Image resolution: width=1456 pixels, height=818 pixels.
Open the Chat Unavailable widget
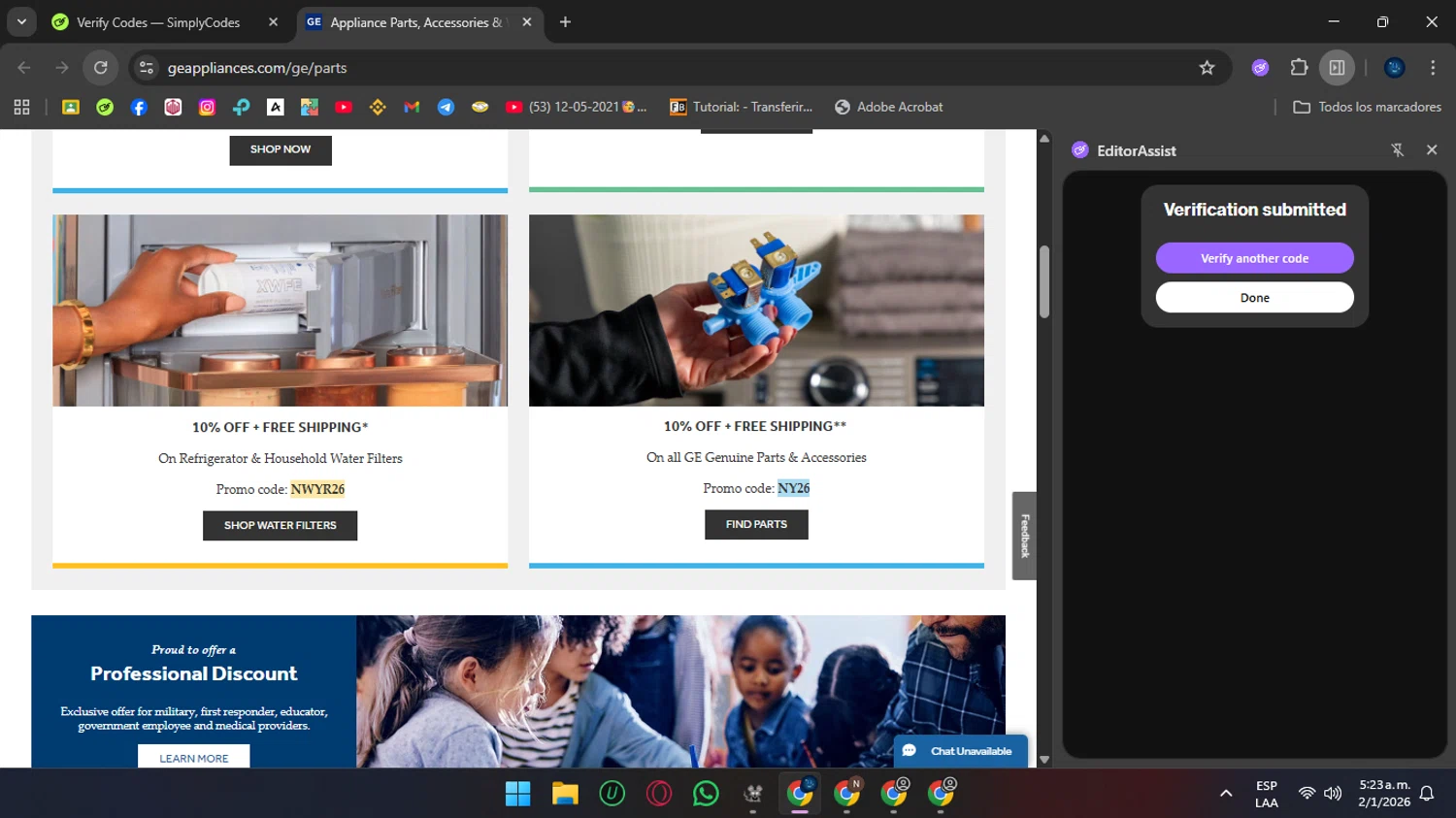(960, 751)
